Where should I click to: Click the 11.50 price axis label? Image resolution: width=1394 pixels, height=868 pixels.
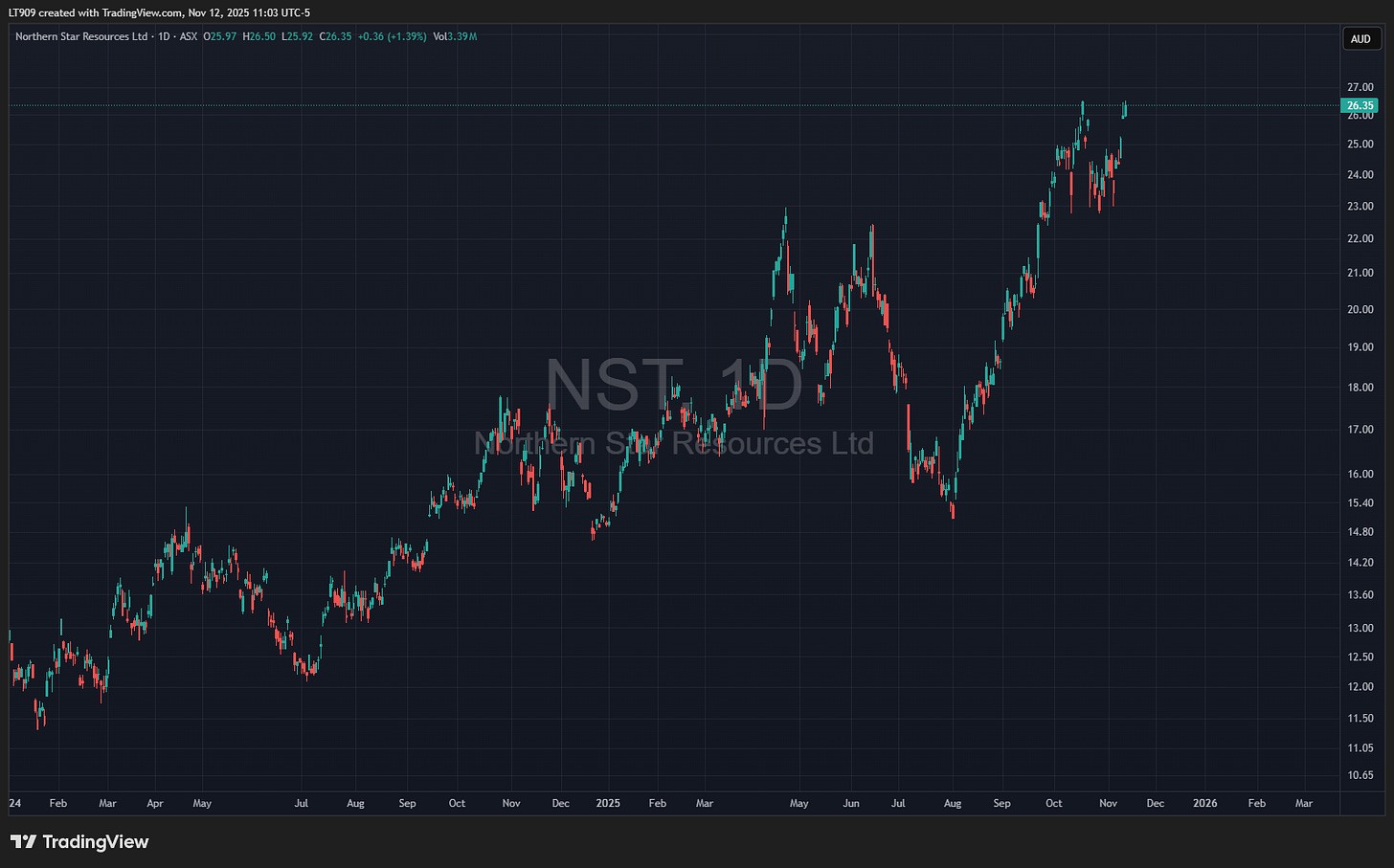point(1360,718)
